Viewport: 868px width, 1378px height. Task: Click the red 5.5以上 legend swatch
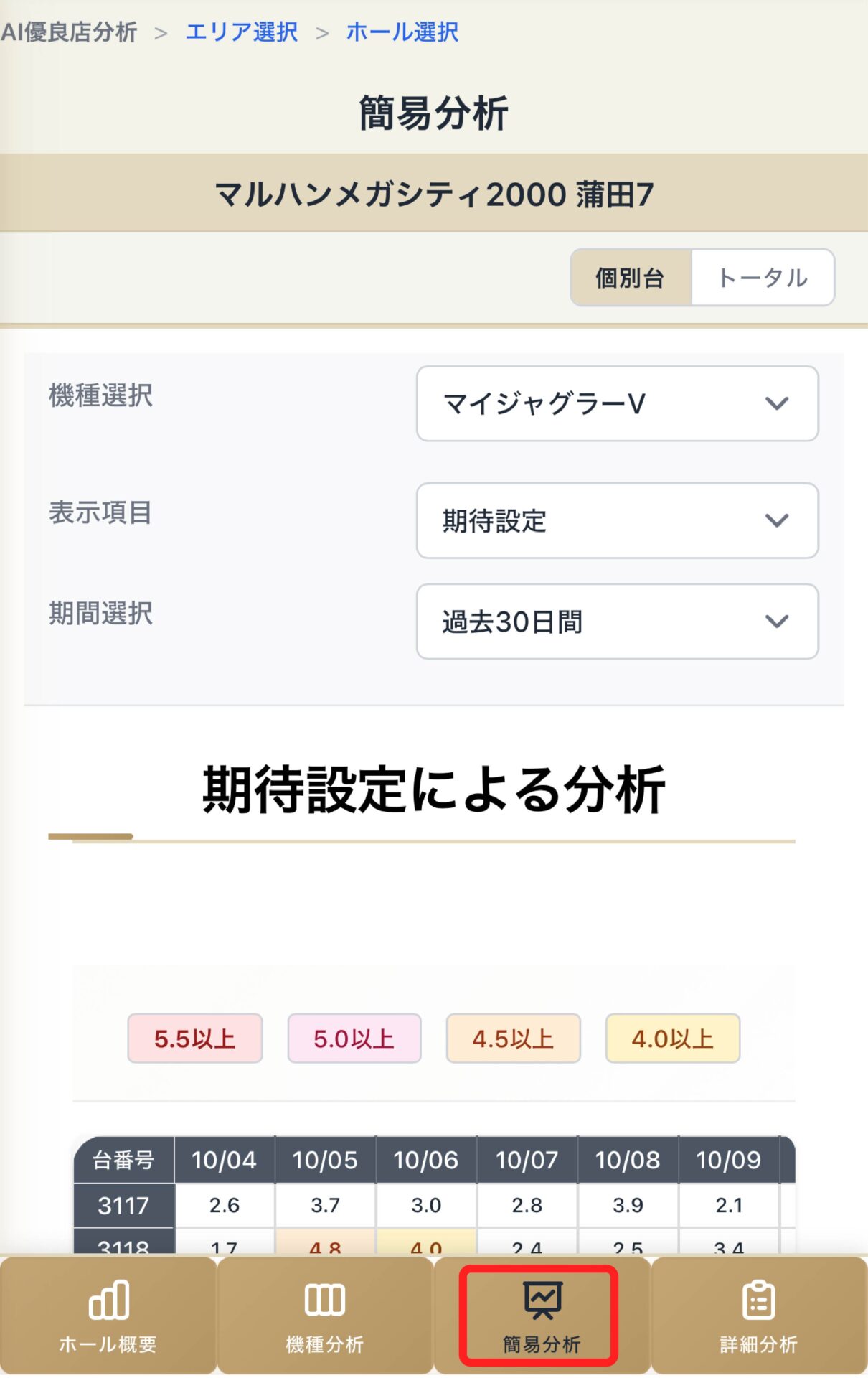tap(195, 1039)
